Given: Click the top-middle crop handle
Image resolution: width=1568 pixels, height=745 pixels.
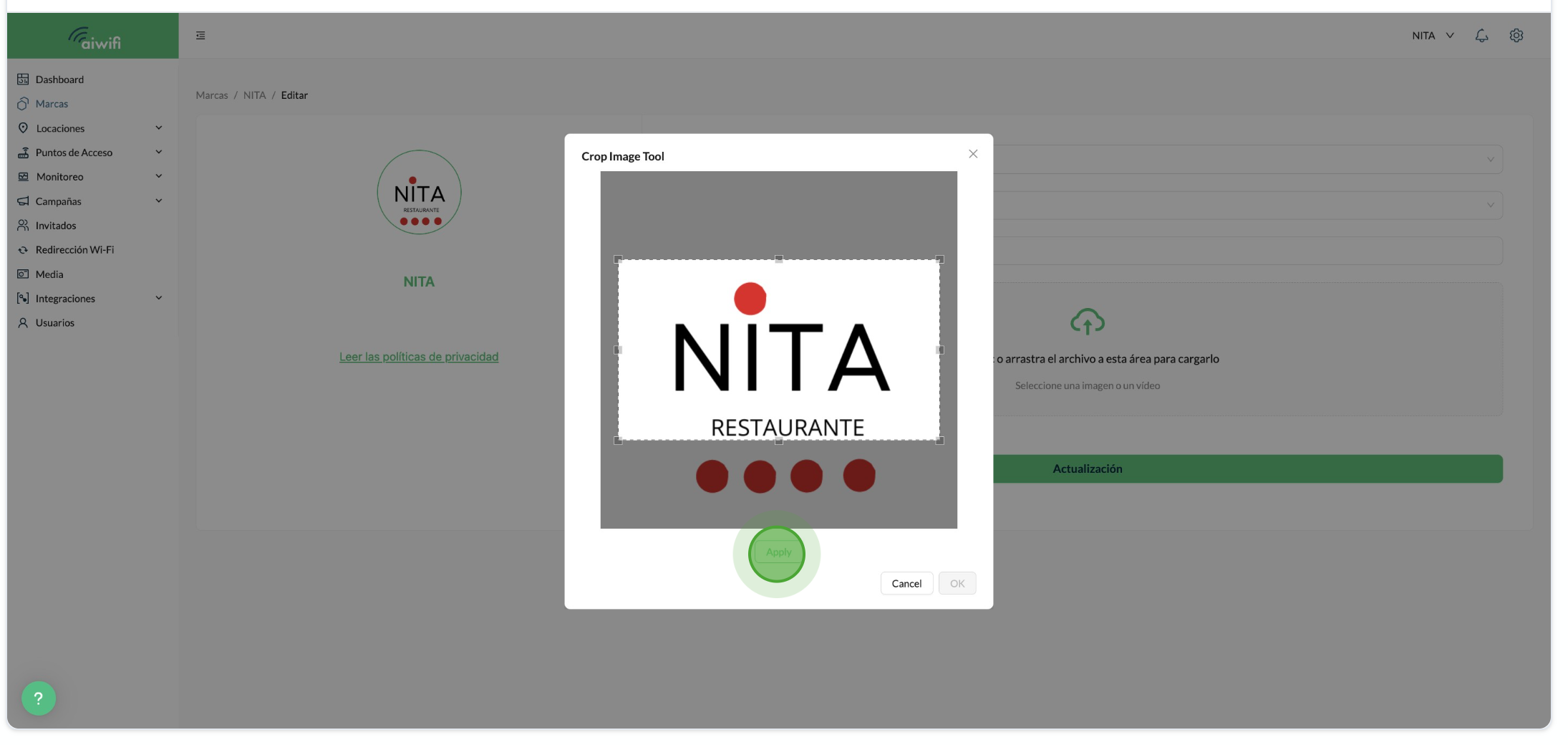Looking at the screenshot, I should tap(779, 259).
